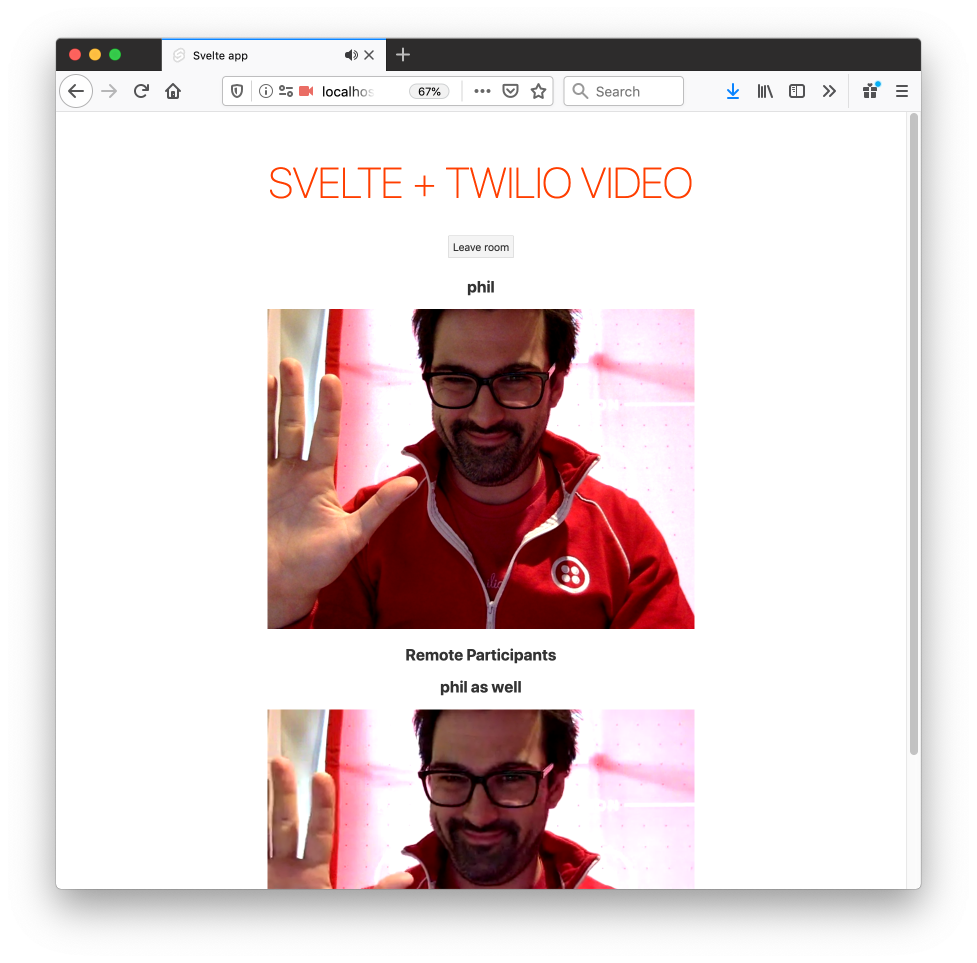The width and height of the screenshot is (977, 963).
Task: Open the page actions three-dot menu
Action: point(482,91)
